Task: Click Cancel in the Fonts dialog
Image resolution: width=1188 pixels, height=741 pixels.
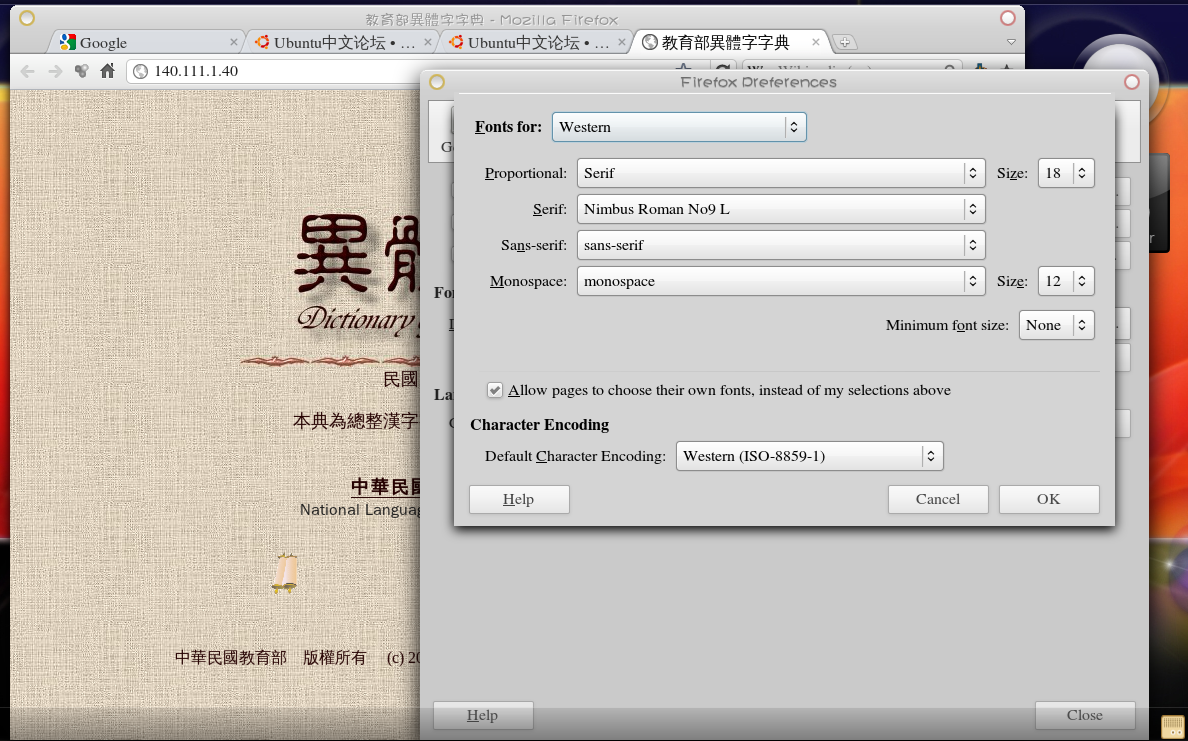Action: [x=938, y=499]
